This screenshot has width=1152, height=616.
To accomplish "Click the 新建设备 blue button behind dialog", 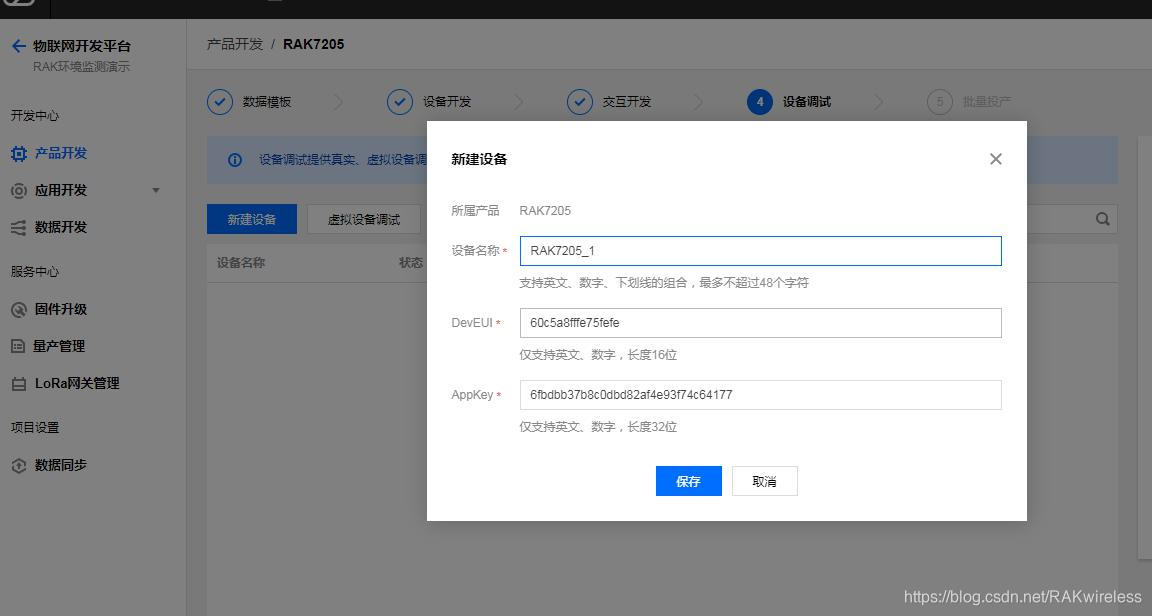I will (252, 219).
